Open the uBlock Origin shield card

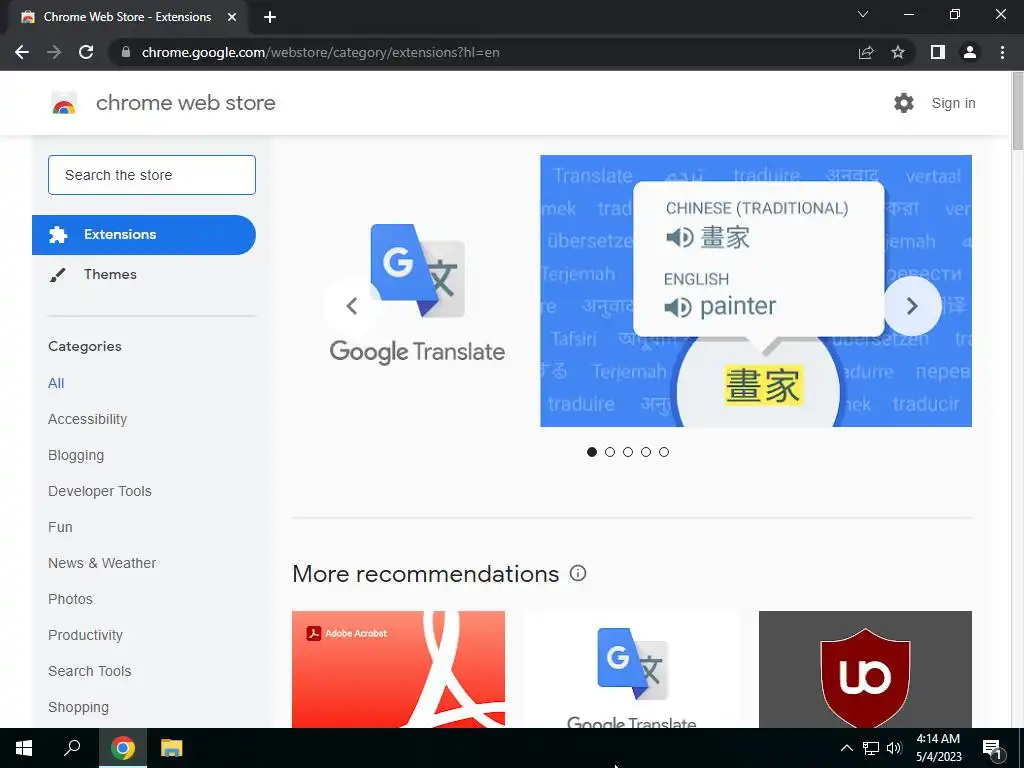(865, 669)
